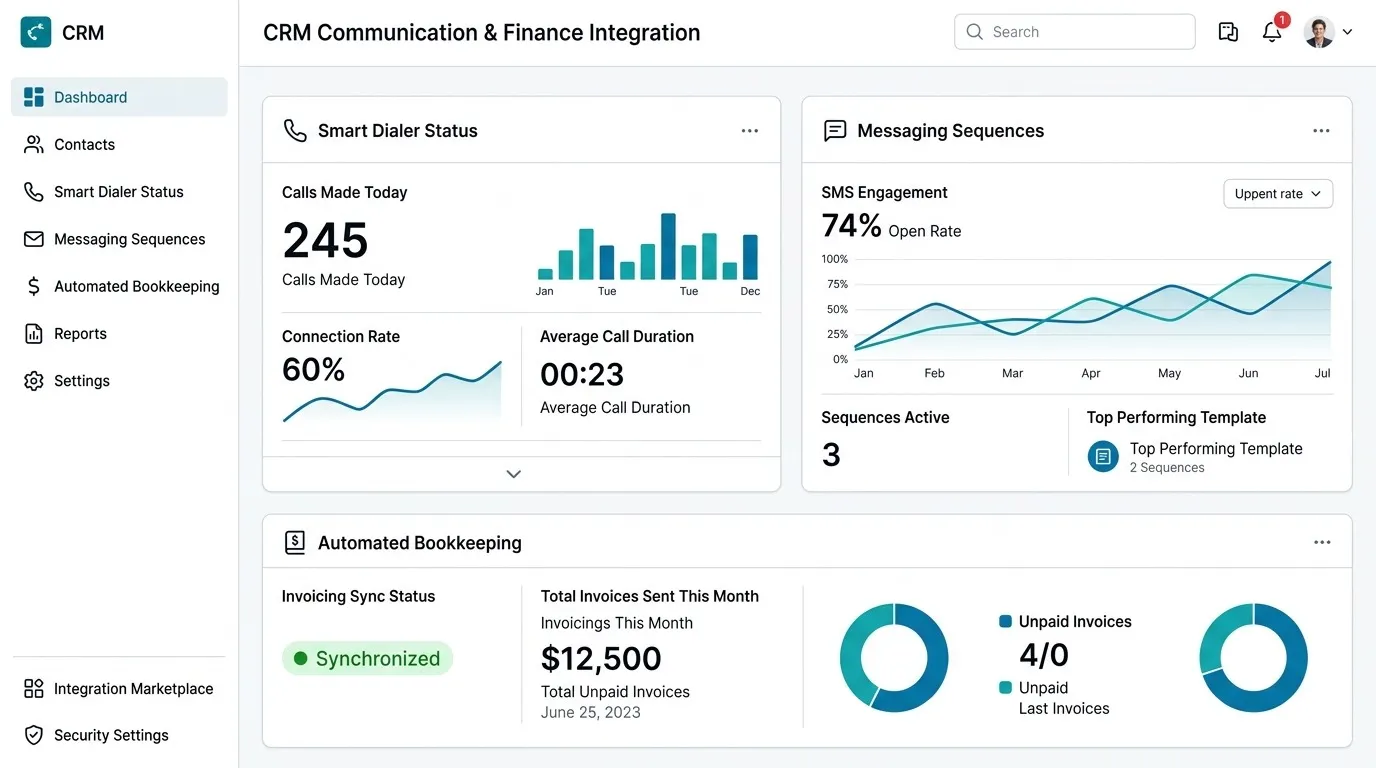Click the Automated Bookkeeping ledger icon in card header
Viewport: 1376px width, 768px height.
(295, 543)
